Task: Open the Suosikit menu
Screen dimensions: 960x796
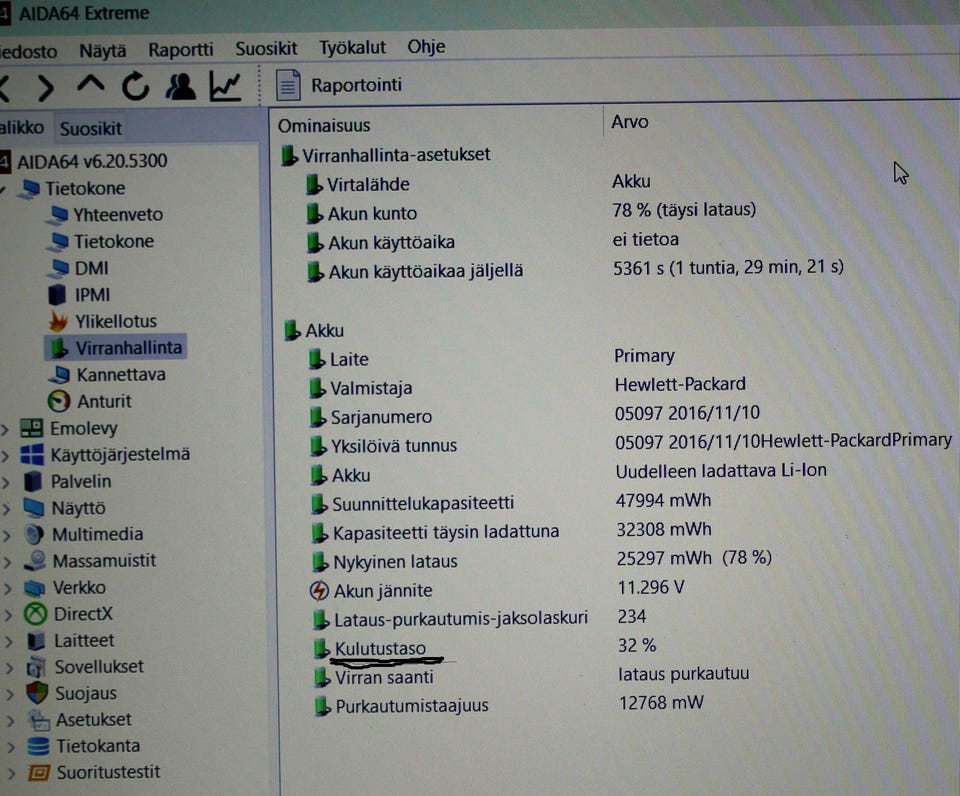Action: [x=266, y=48]
